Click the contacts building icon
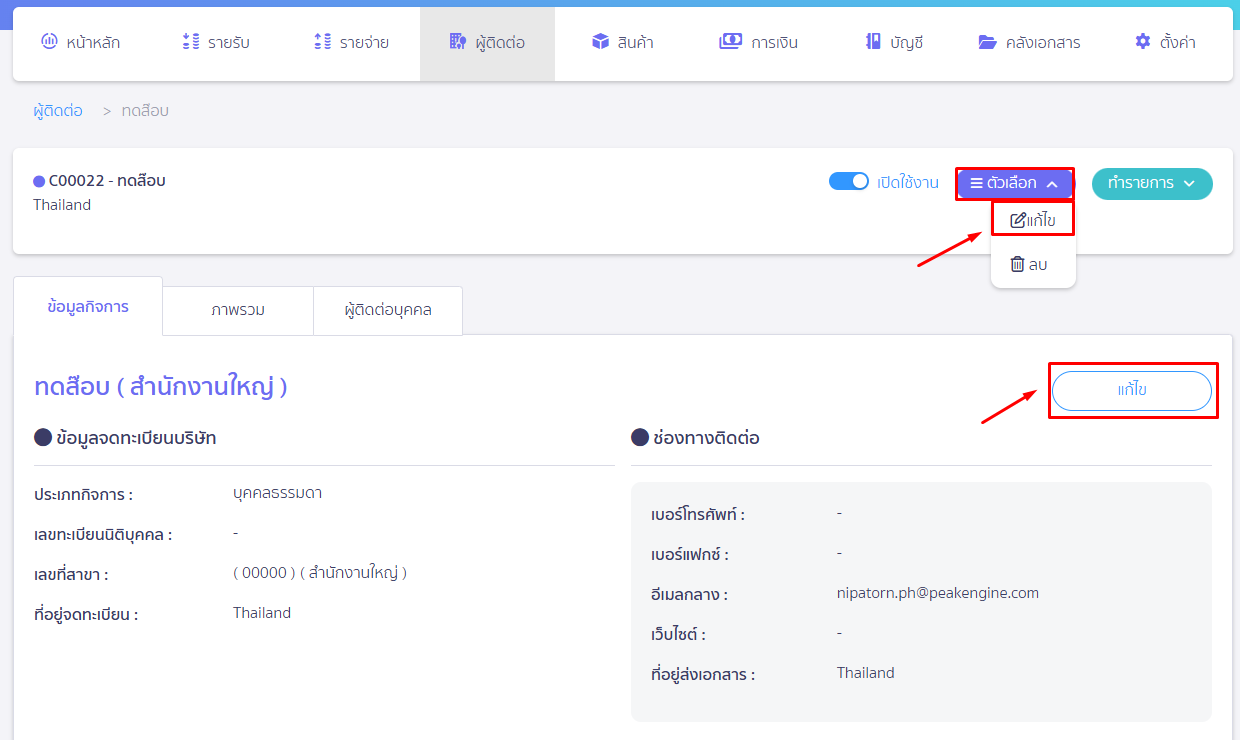Image resolution: width=1240 pixels, height=740 pixels. pos(458,42)
